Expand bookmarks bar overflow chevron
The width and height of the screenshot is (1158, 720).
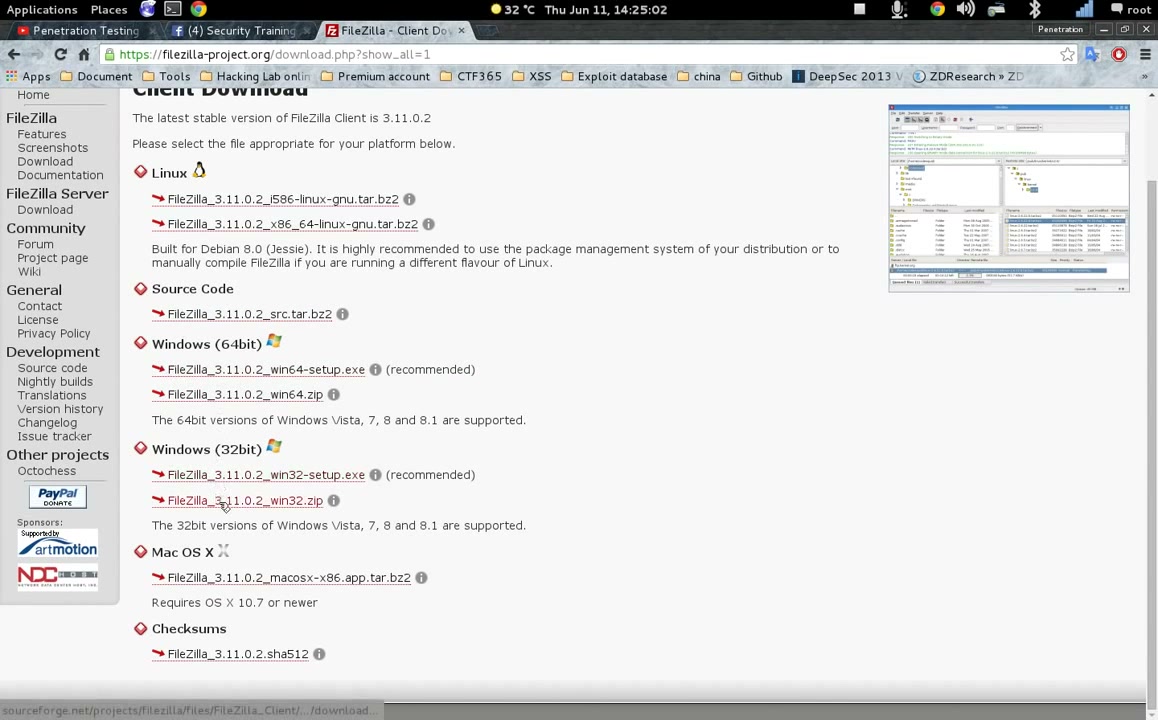coord(1145,76)
